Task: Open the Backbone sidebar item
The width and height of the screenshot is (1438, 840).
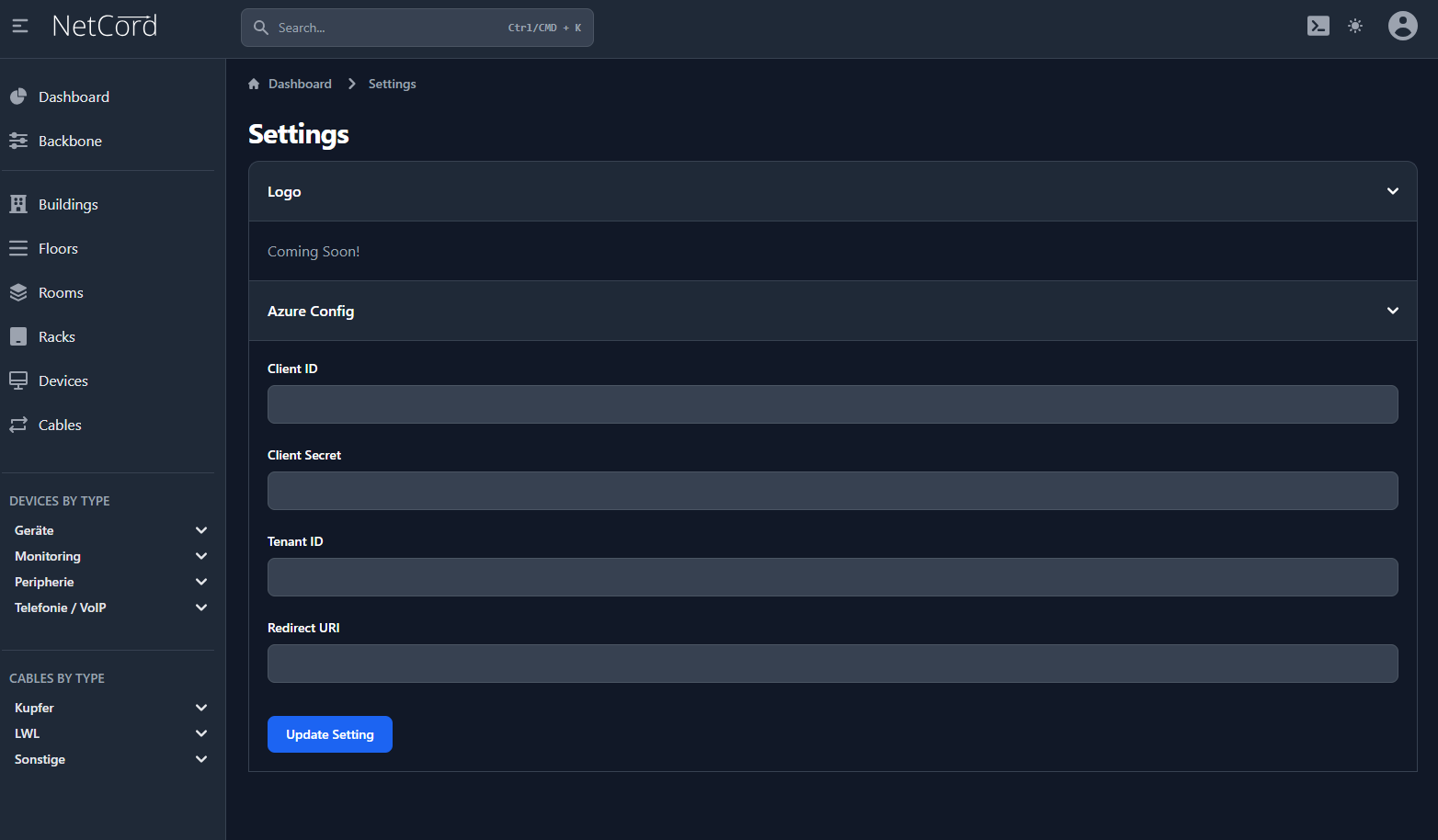Action: click(x=70, y=141)
